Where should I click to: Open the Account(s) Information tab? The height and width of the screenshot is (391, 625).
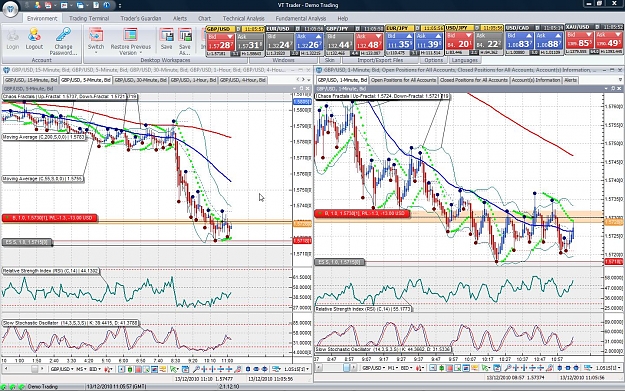[x=536, y=80]
